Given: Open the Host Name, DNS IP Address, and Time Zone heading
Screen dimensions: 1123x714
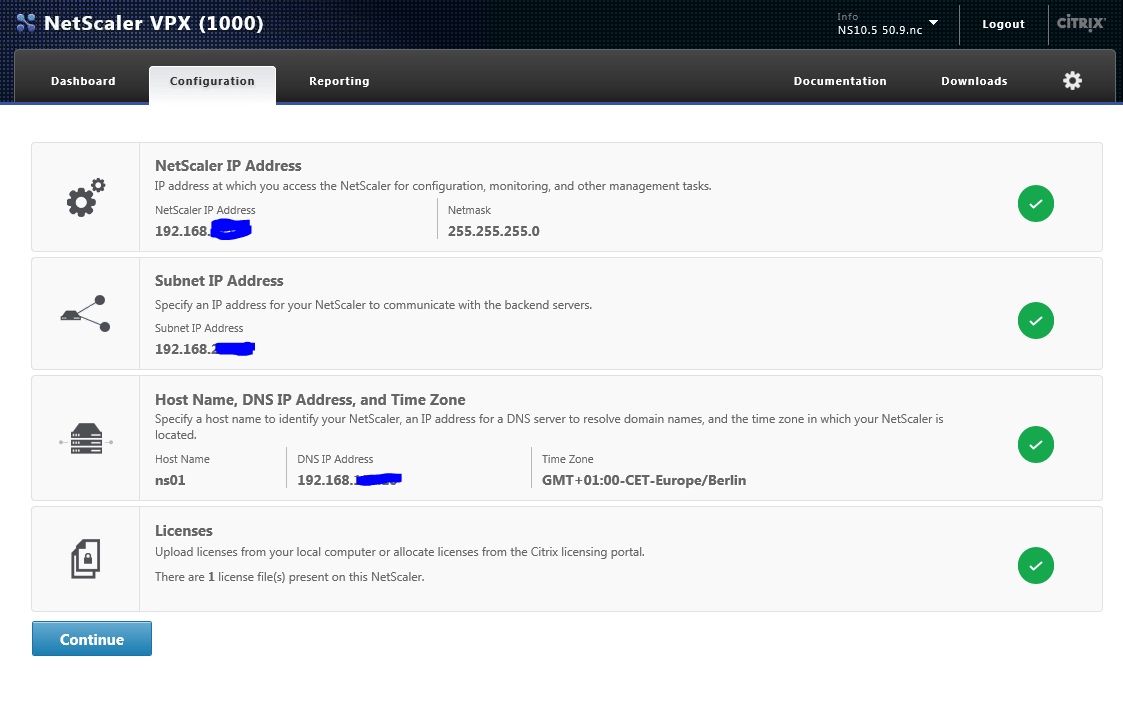Looking at the screenshot, I should point(310,400).
